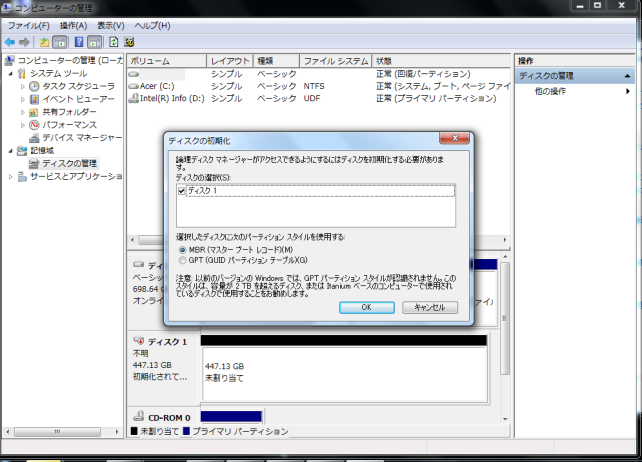Uncheck the ディスク 1 checkbox in dialog
This screenshot has height=462, width=642.
click(x=181, y=191)
